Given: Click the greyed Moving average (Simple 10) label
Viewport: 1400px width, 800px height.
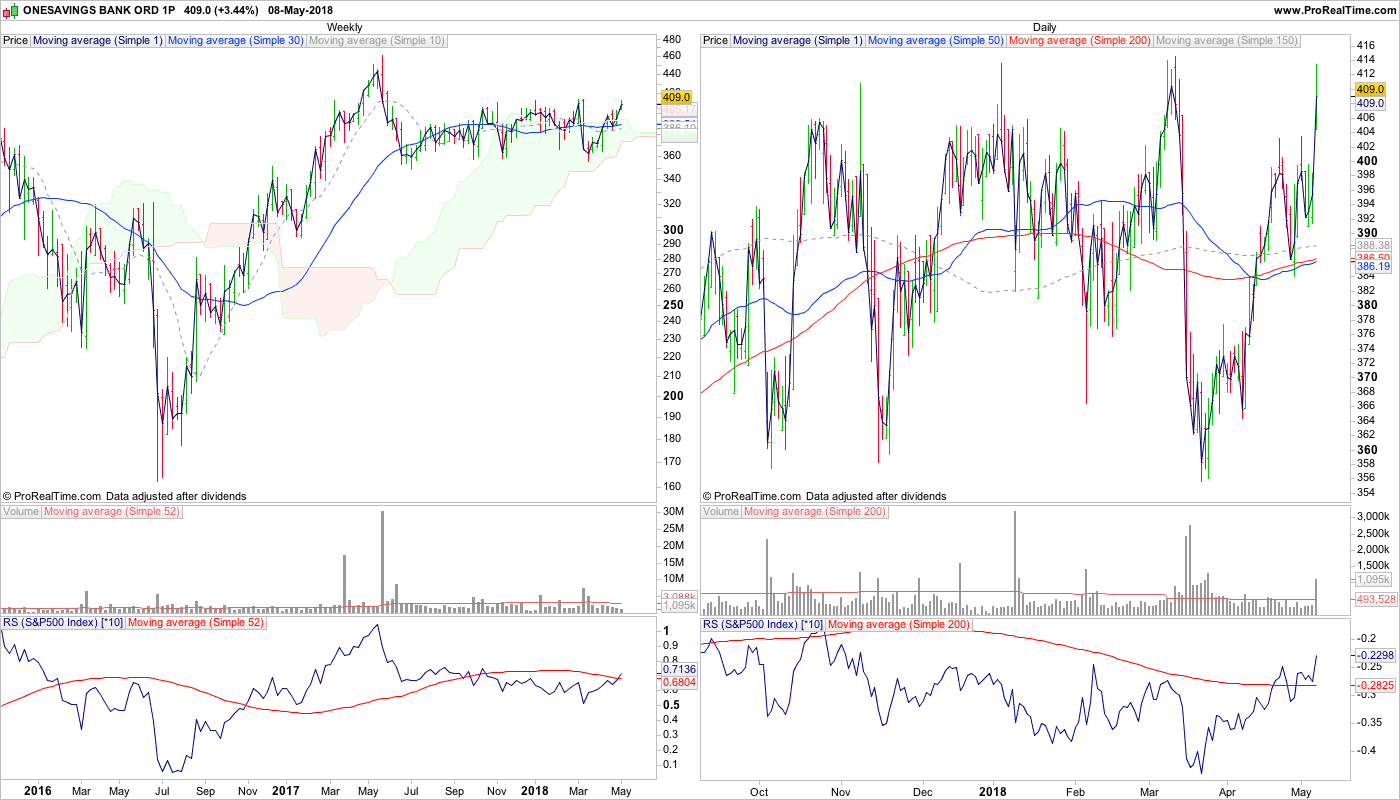Looking at the screenshot, I should [x=377, y=41].
